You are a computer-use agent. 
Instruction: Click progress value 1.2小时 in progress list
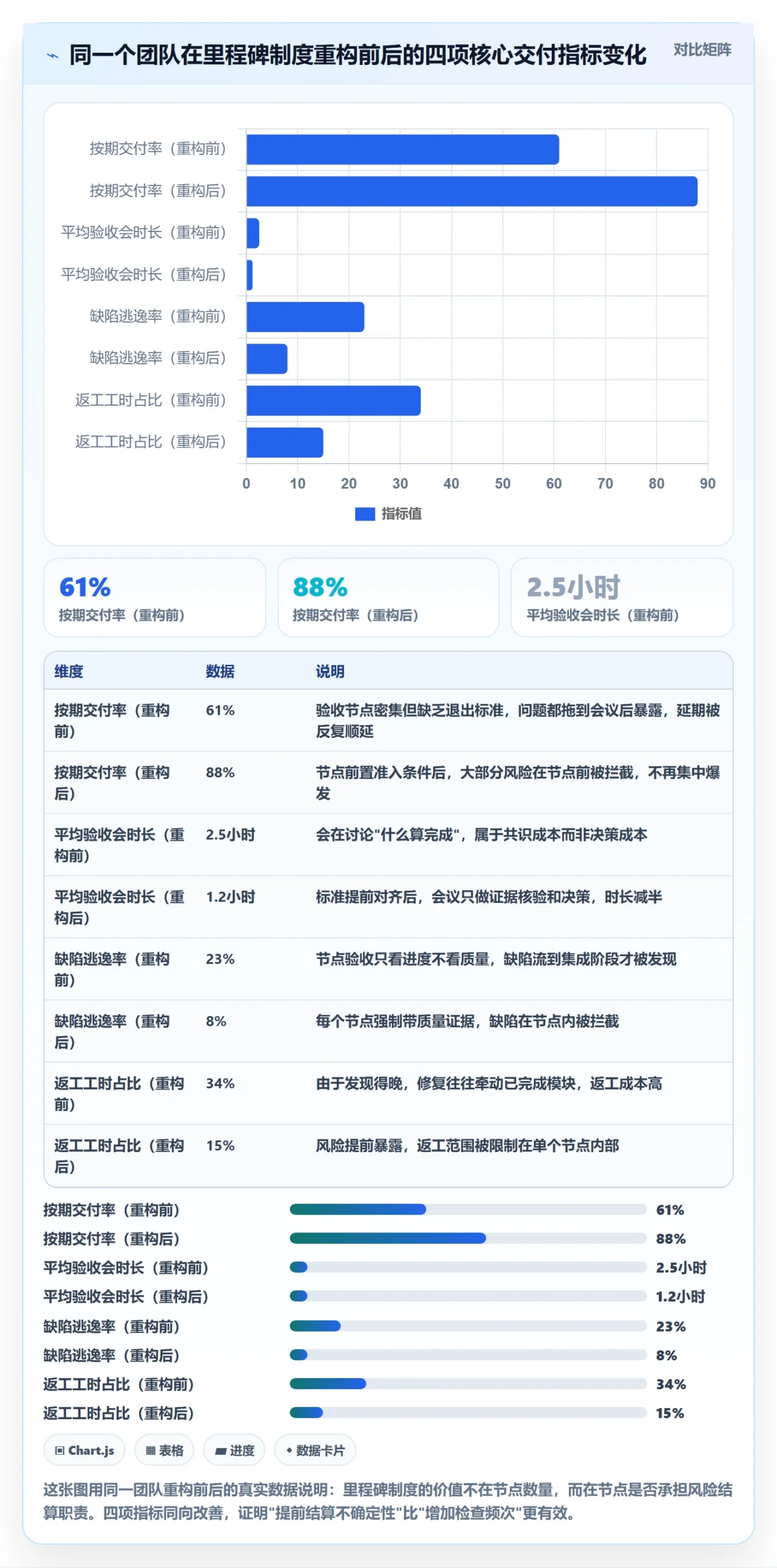click(680, 1296)
